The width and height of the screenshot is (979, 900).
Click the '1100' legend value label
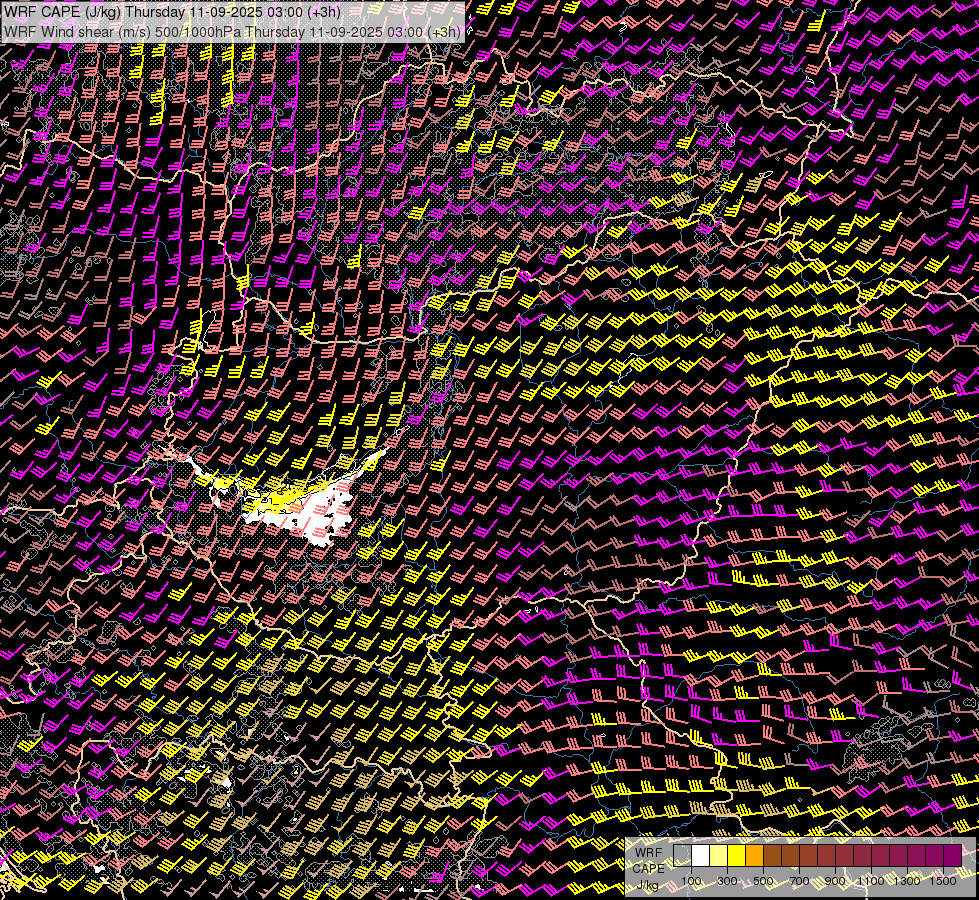[x=871, y=881]
